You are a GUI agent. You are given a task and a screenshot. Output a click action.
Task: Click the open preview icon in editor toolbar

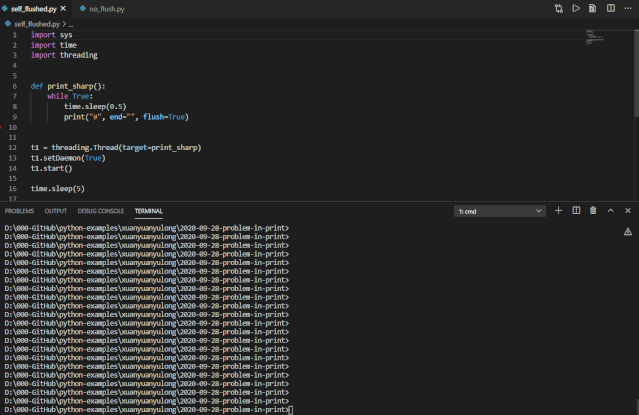click(593, 8)
